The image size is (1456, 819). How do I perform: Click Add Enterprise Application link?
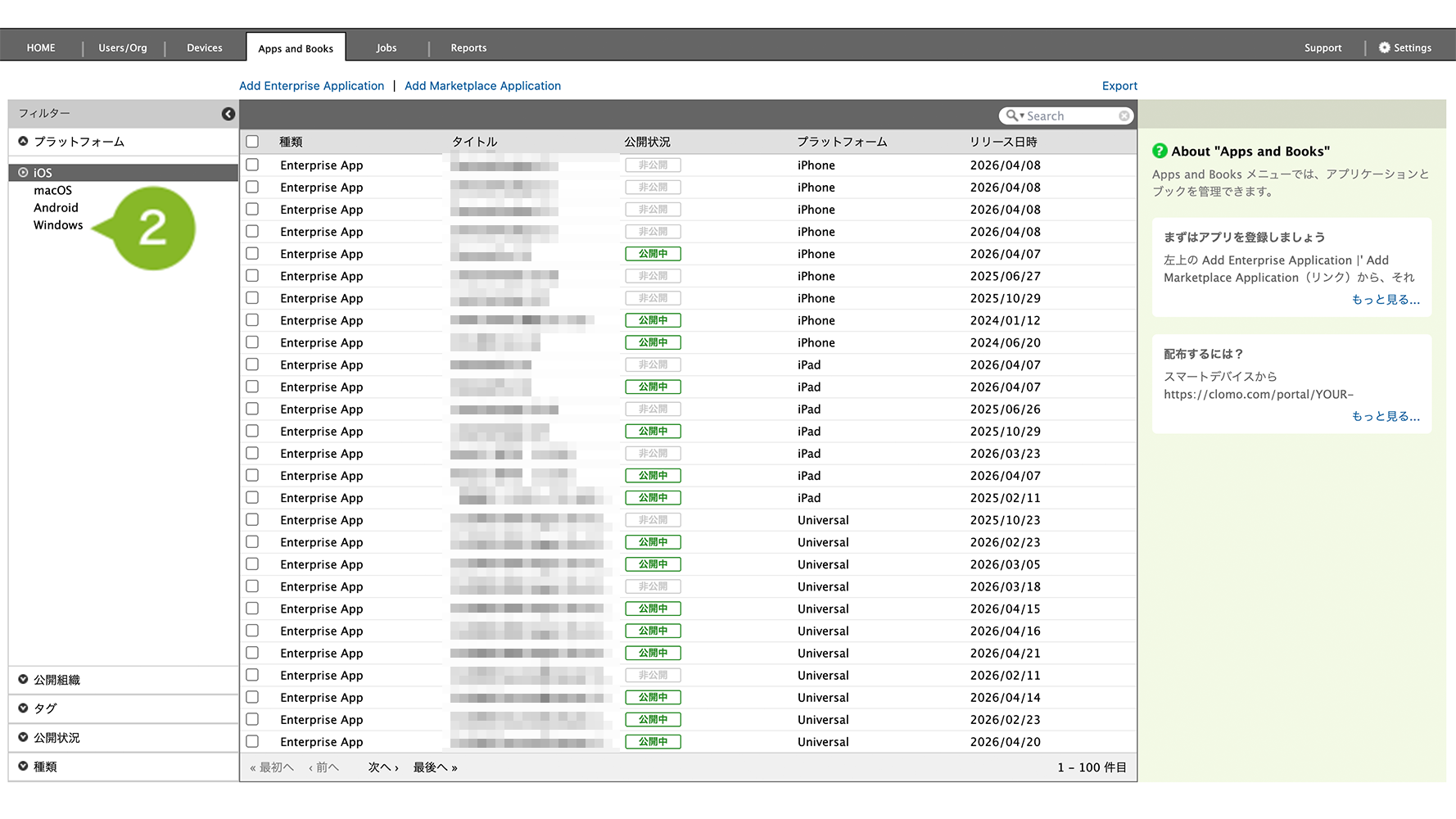tap(311, 86)
